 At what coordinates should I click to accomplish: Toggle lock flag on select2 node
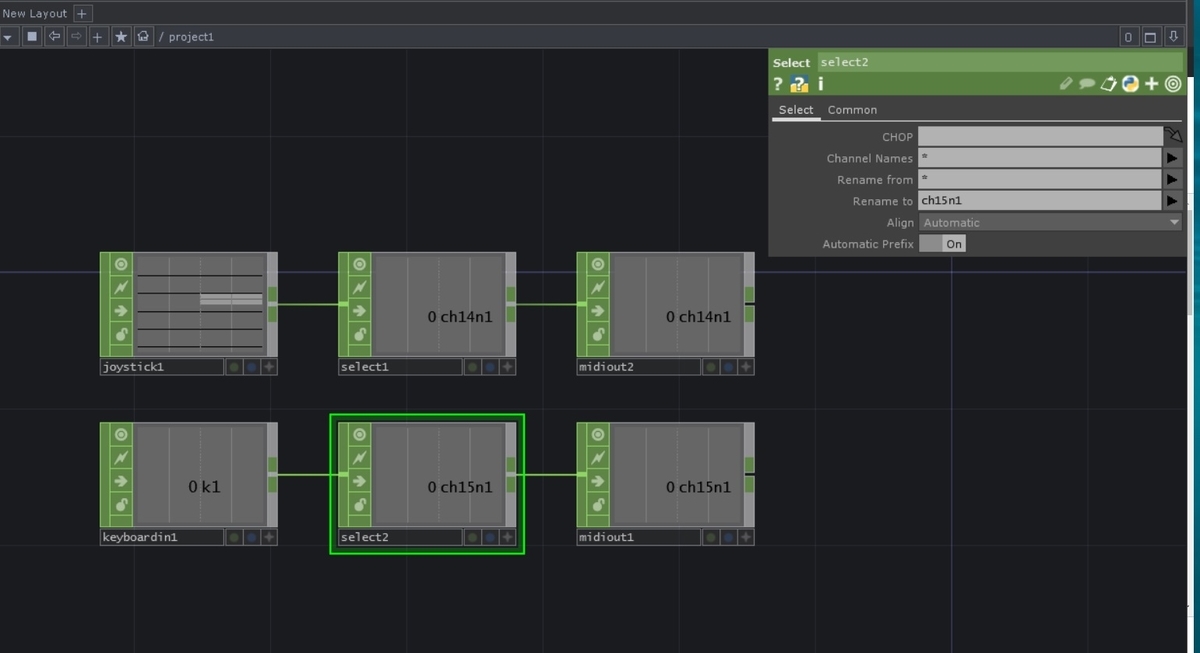(359, 504)
